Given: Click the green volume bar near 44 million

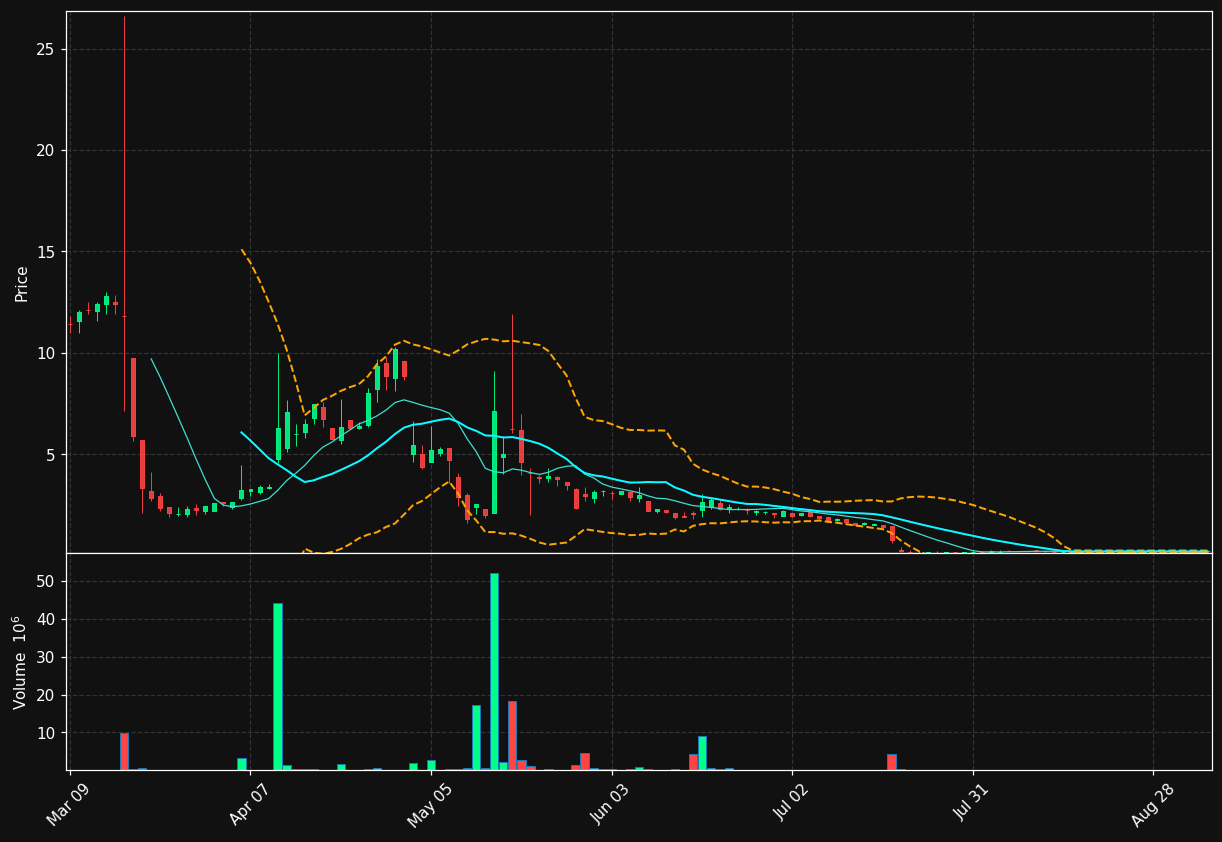Looking at the screenshot, I should (x=278, y=687).
